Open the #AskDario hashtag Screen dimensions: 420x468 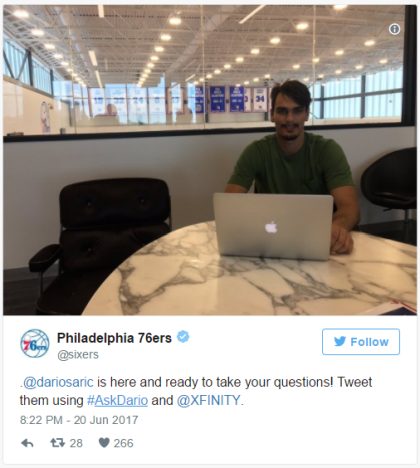[x=117, y=400]
